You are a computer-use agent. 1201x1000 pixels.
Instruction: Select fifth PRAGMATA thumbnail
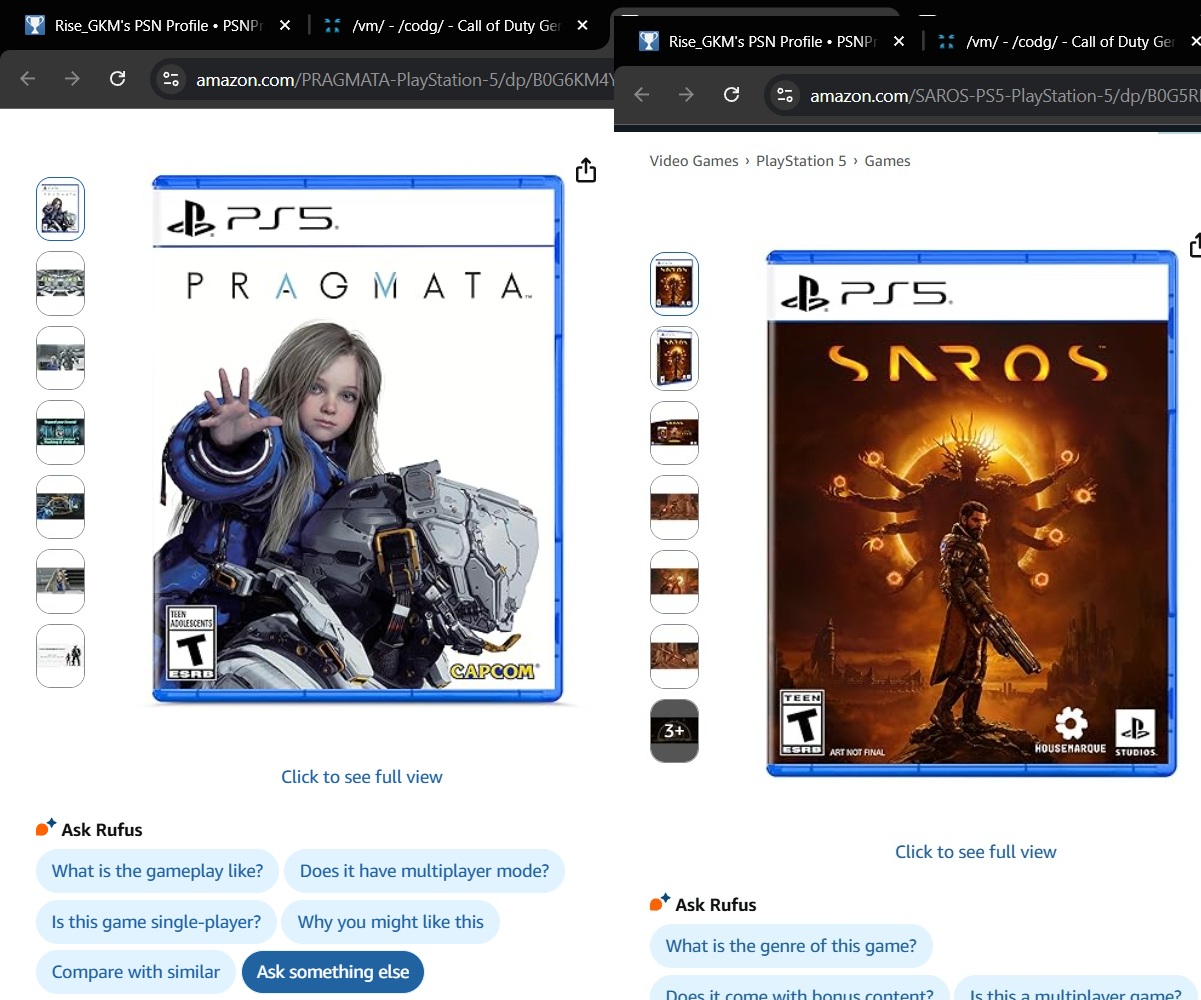point(61,507)
